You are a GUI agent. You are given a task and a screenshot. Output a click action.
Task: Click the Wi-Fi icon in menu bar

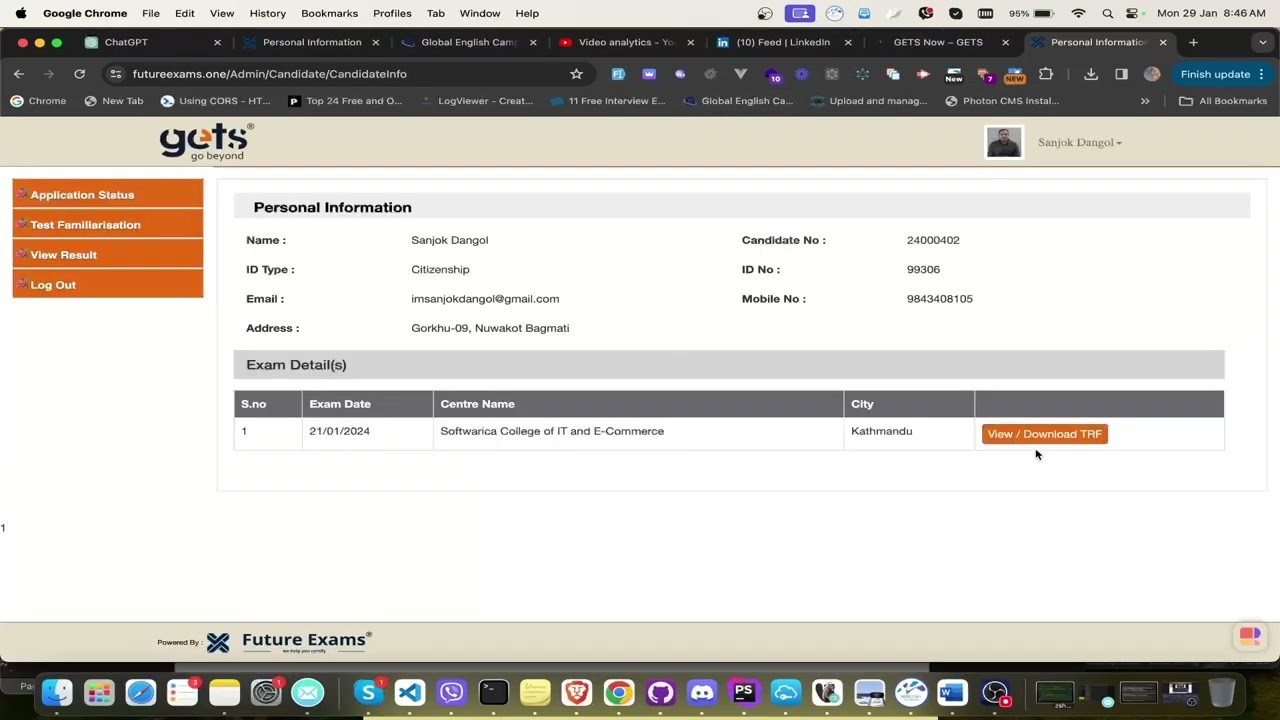(1078, 13)
